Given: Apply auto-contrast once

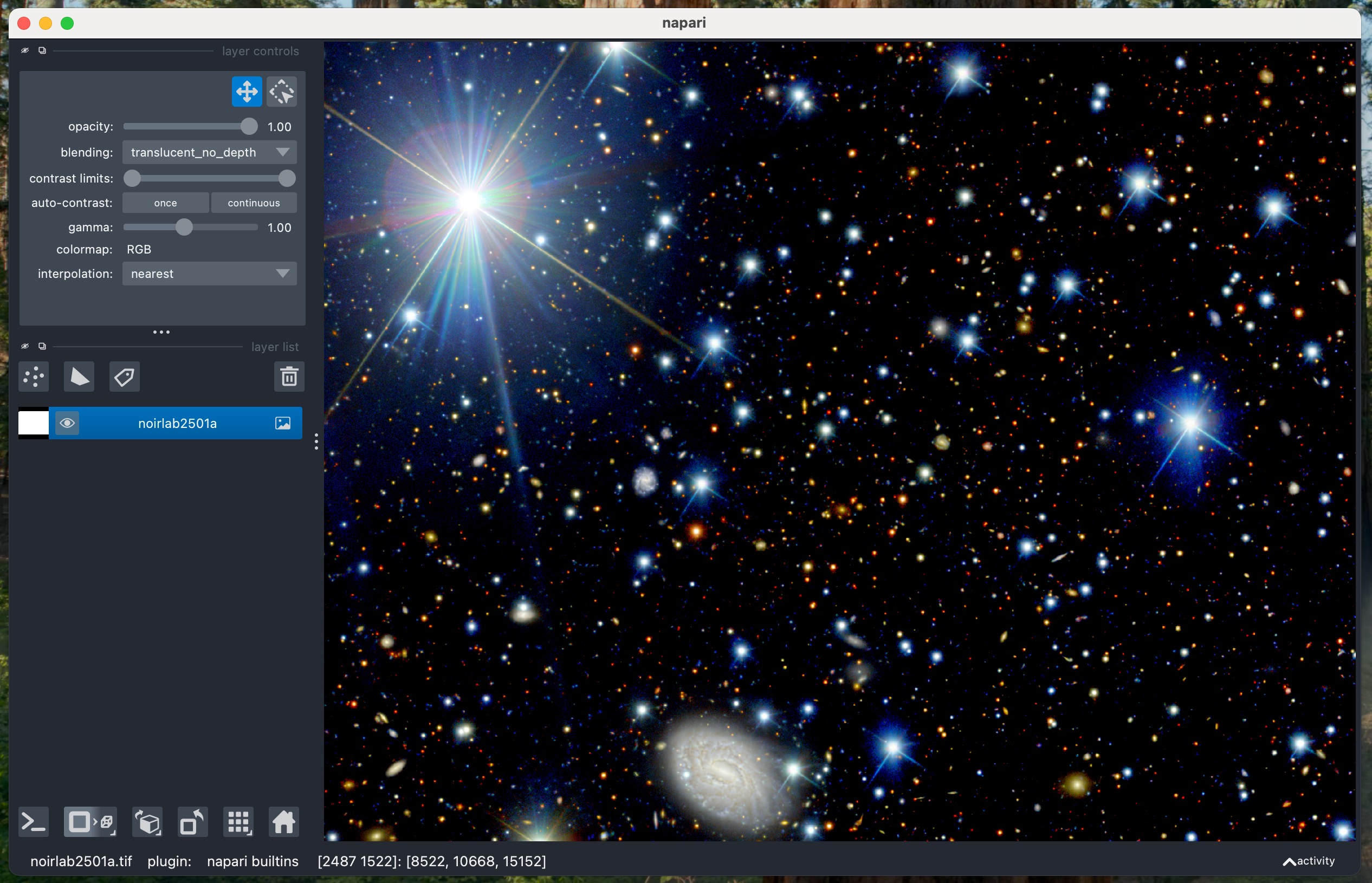Looking at the screenshot, I should coord(166,203).
